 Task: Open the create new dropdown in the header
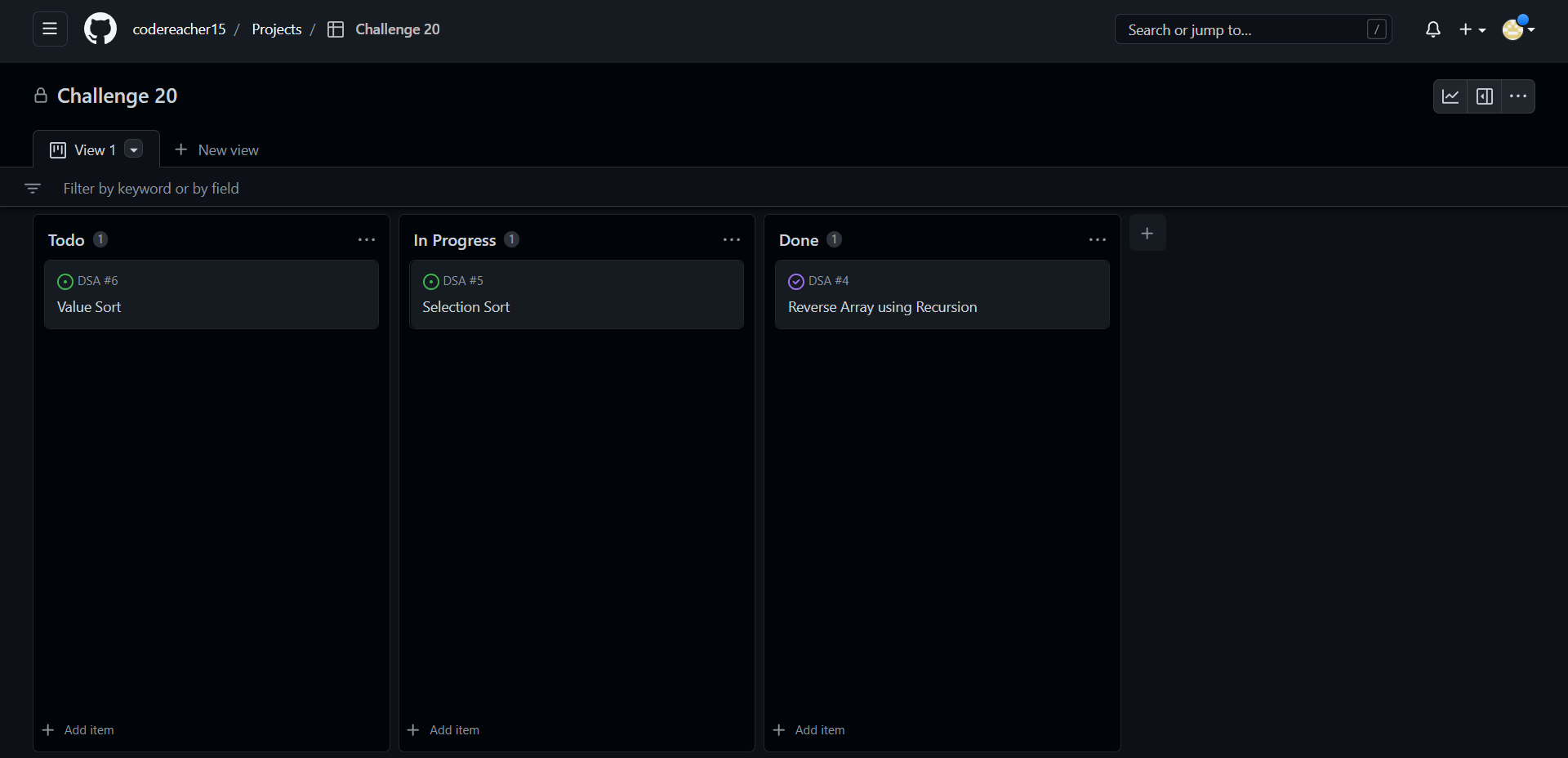pos(1472,29)
